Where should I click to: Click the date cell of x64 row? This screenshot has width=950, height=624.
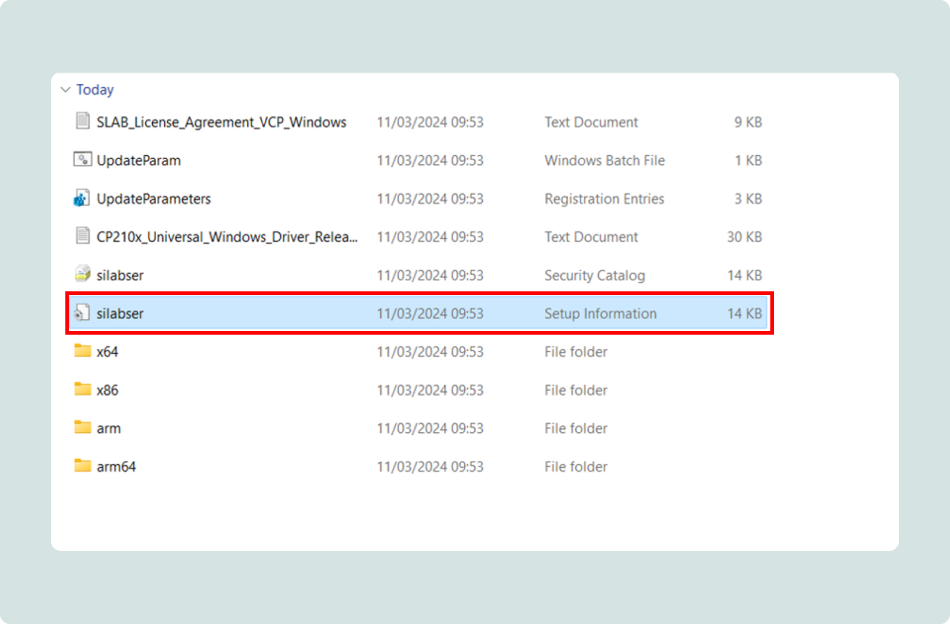(430, 352)
